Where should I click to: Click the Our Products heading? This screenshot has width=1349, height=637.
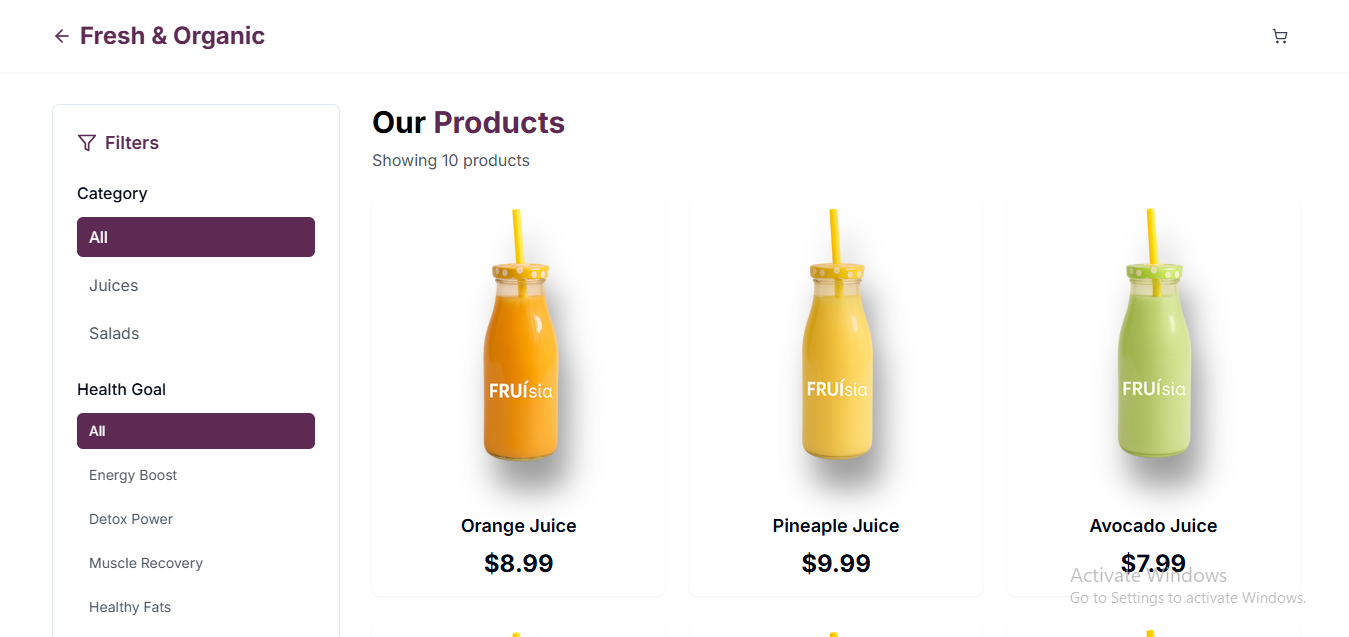[468, 122]
